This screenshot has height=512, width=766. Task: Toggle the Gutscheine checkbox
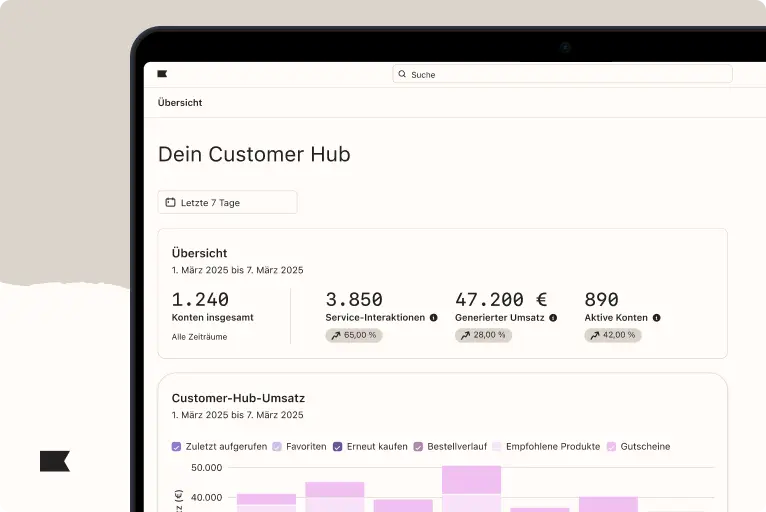point(611,447)
